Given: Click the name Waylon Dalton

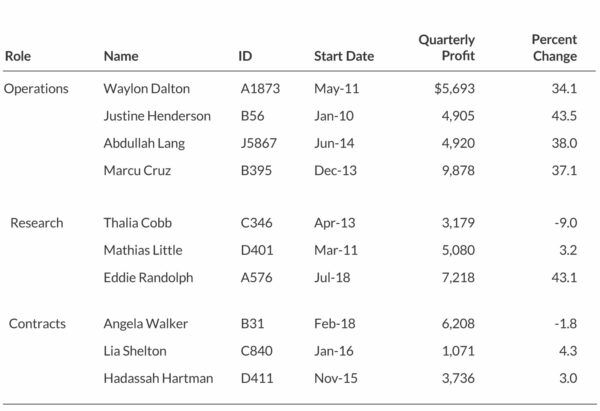Looking at the screenshot, I should click(147, 88).
